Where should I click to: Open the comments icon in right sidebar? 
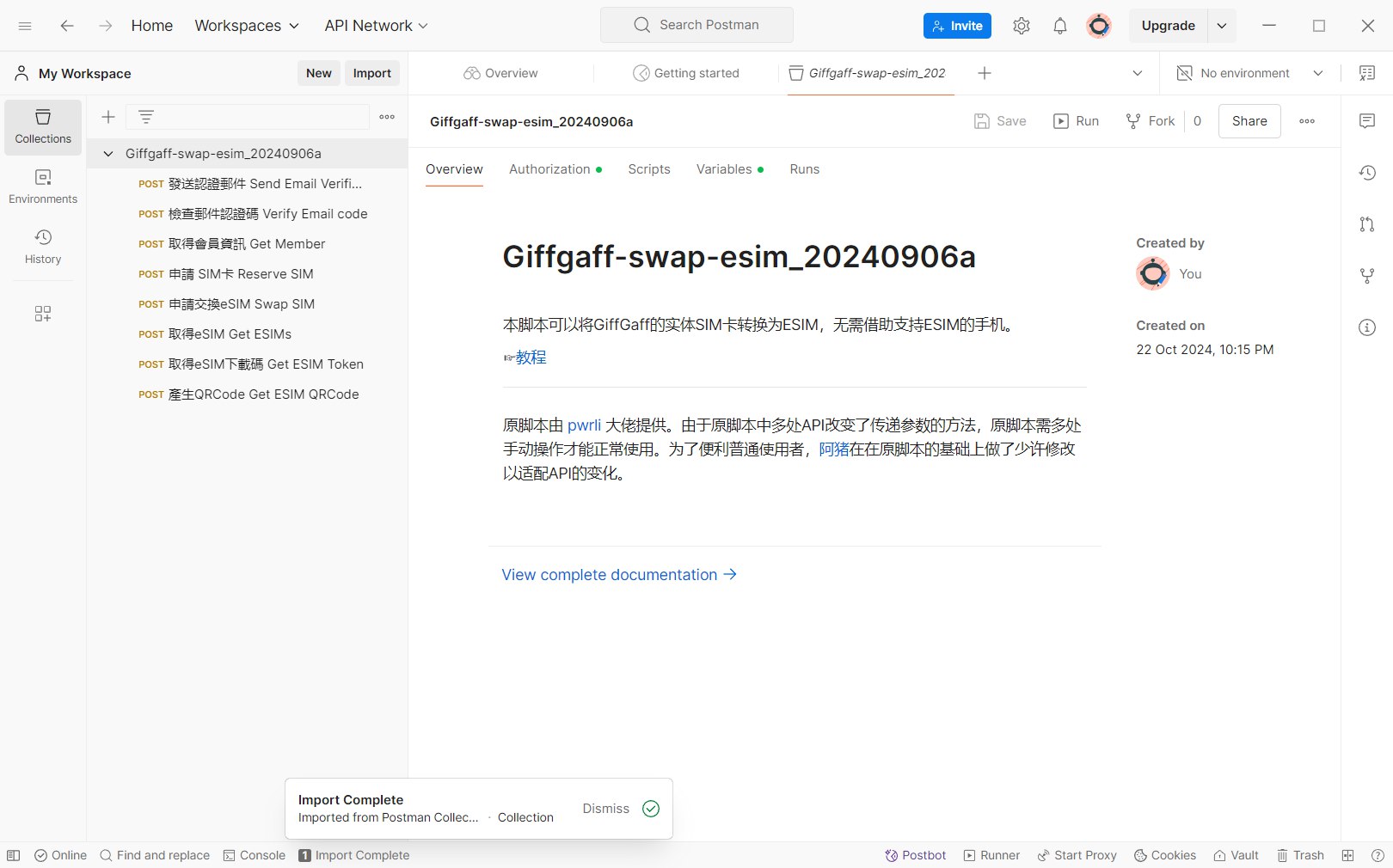(1366, 121)
